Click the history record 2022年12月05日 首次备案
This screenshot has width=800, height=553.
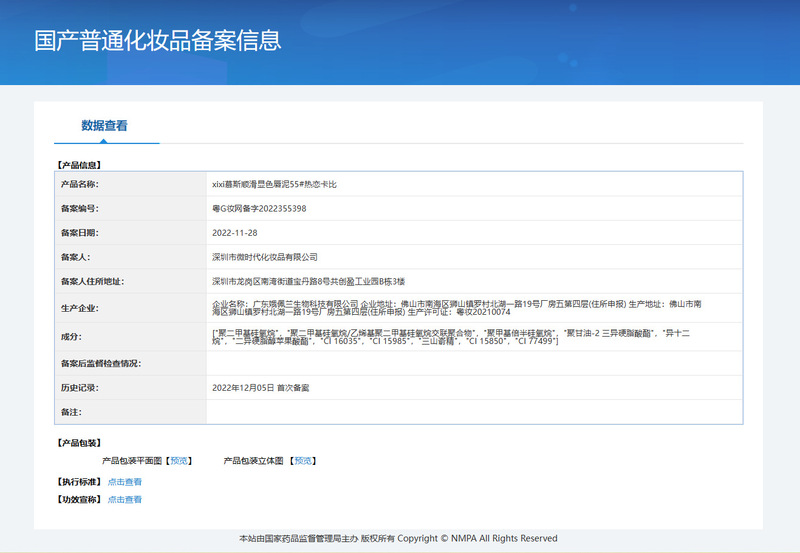261,388
